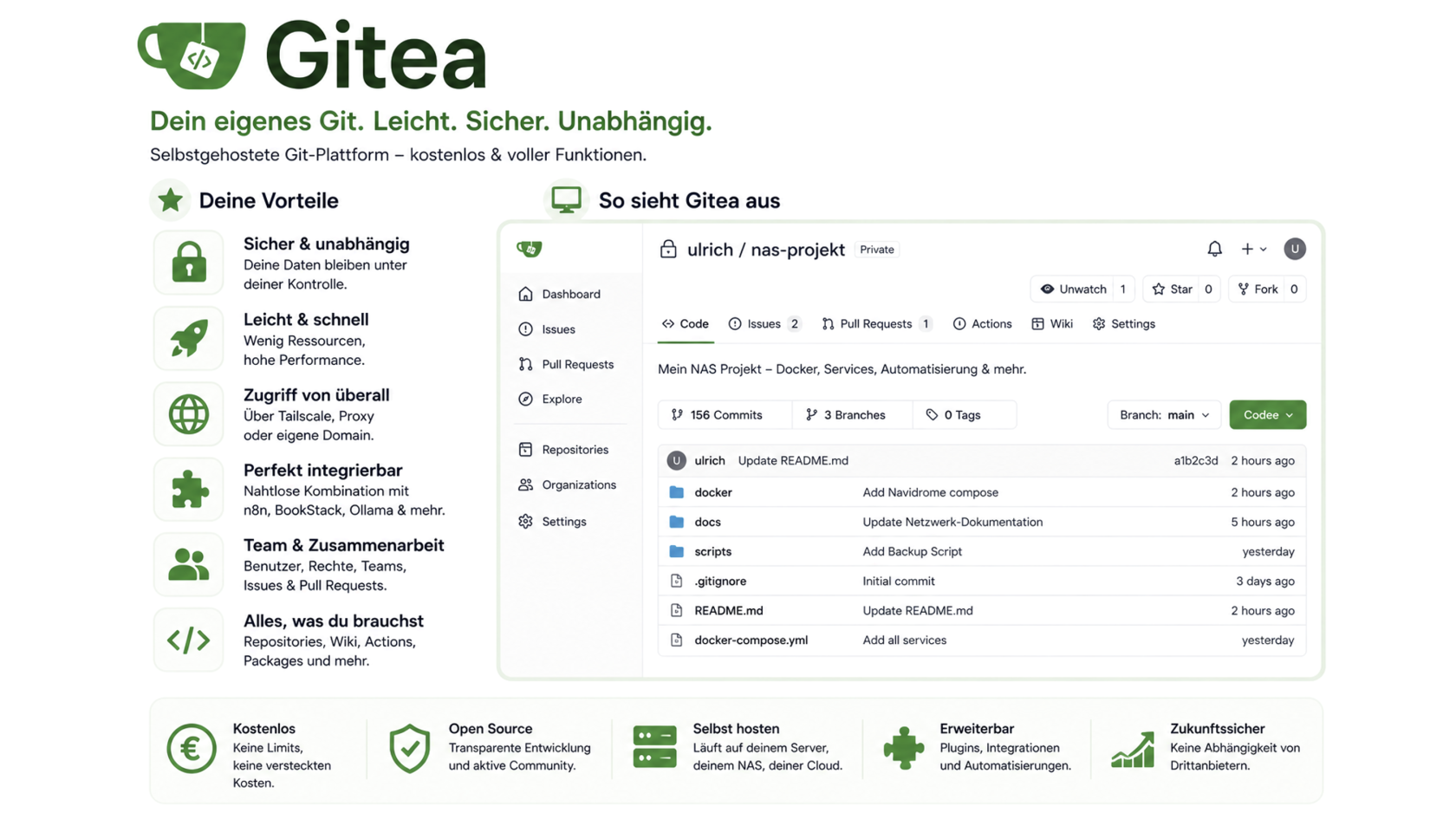Image resolution: width=1456 pixels, height=819 pixels.
Task: Click the ulrich author name in commit row
Action: [709, 461]
